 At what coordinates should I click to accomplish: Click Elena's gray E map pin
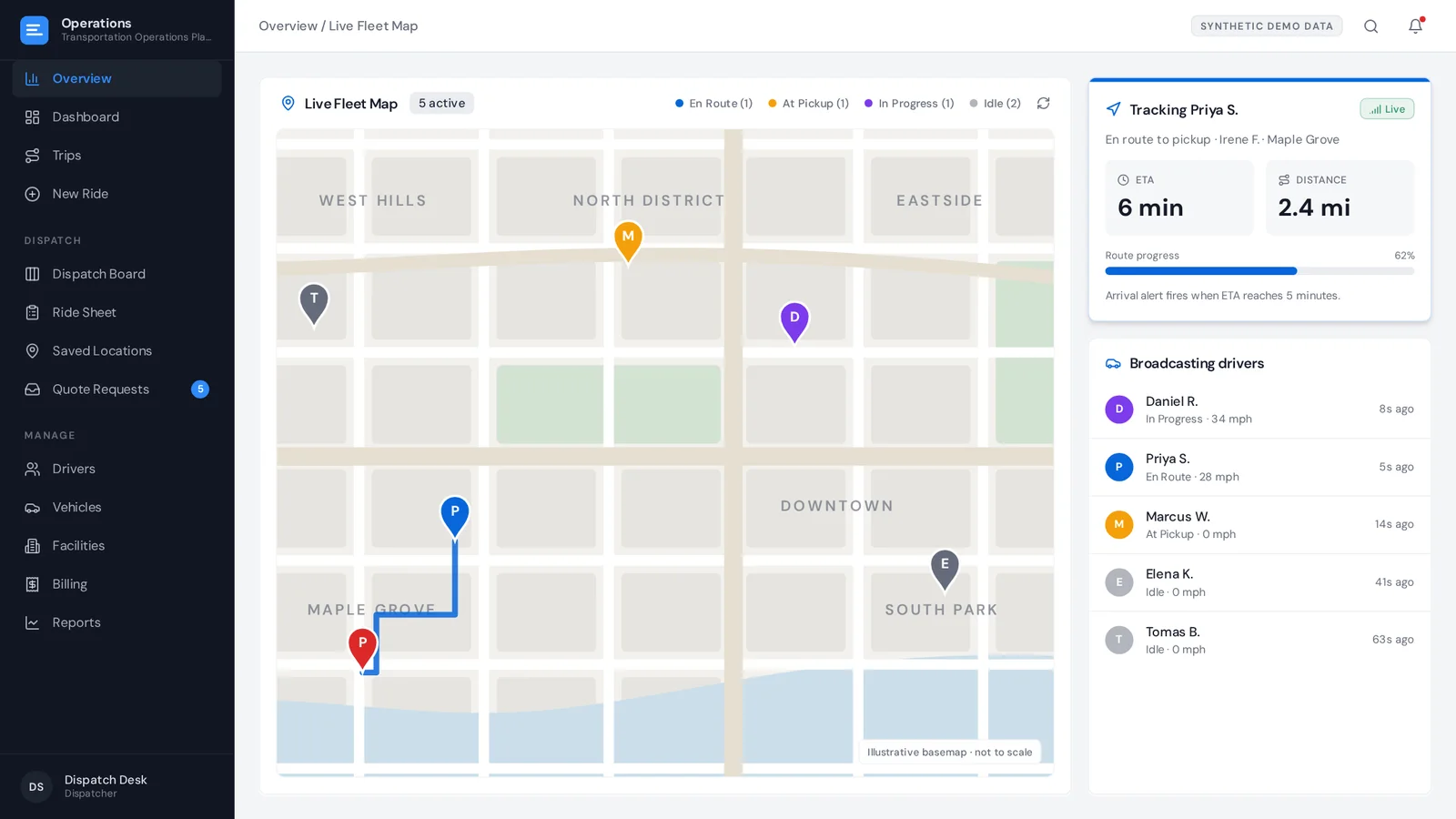945,569
